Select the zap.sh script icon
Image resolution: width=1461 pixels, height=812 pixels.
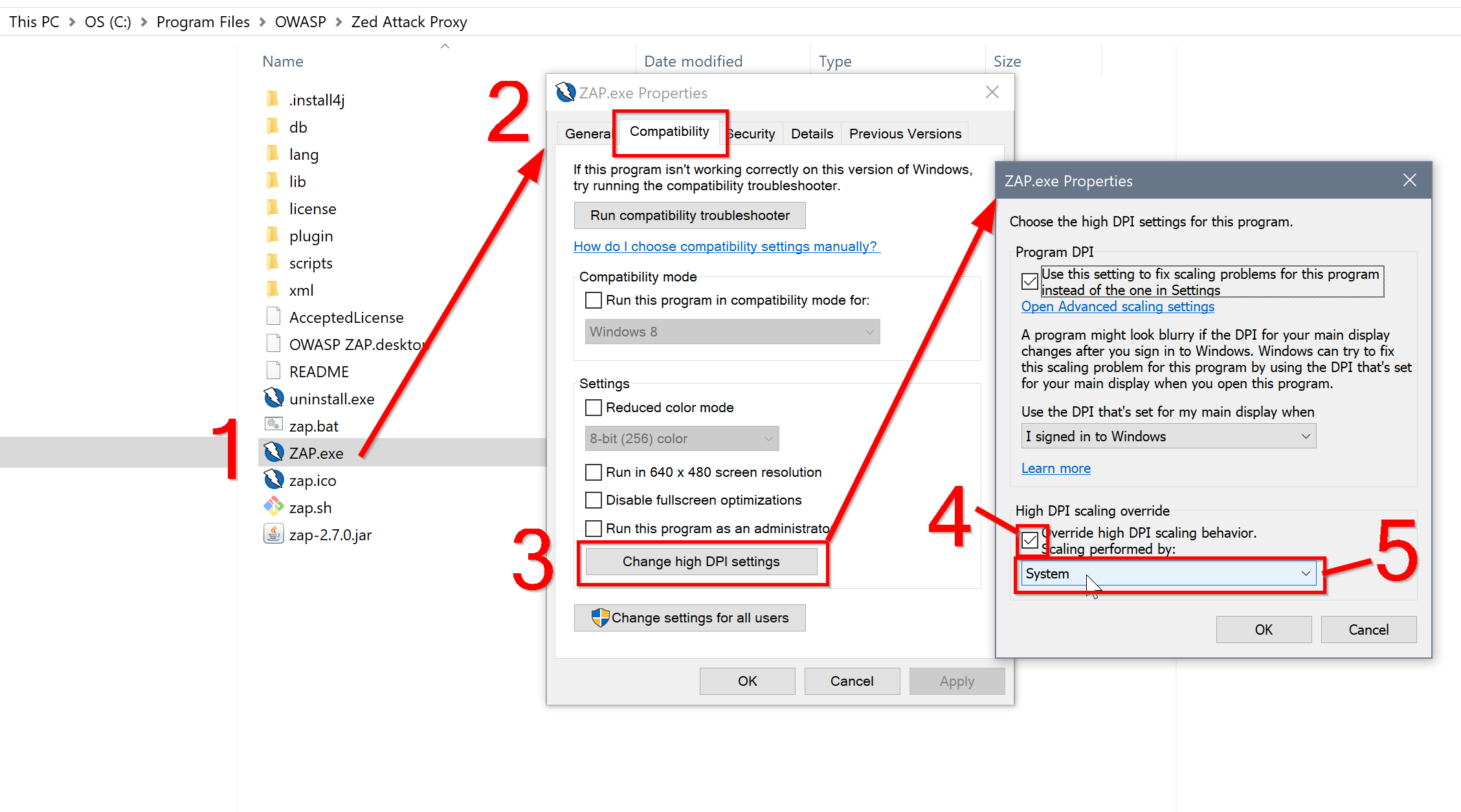coord(273,507)
